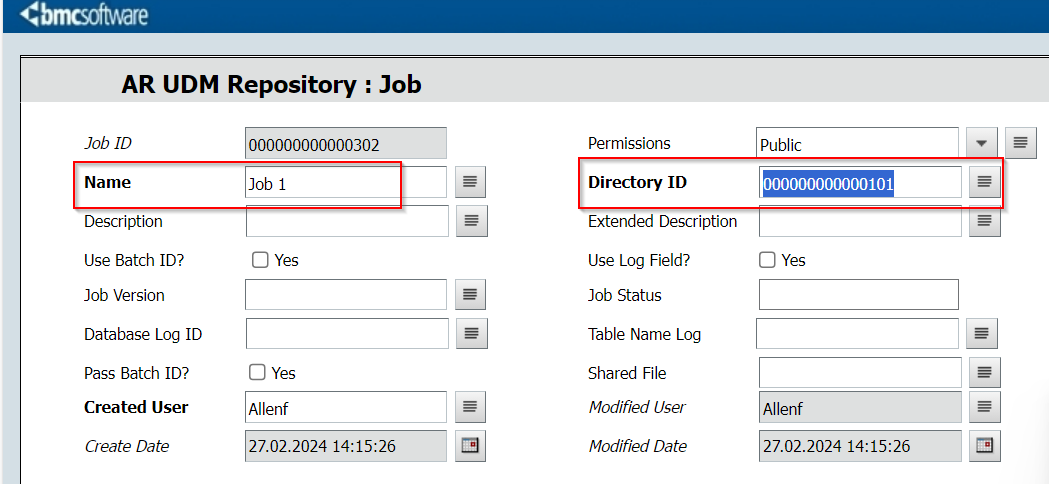1049x484 pixels.
Task: Click into the Database Log ID field
Action: (x=347, y=333)
